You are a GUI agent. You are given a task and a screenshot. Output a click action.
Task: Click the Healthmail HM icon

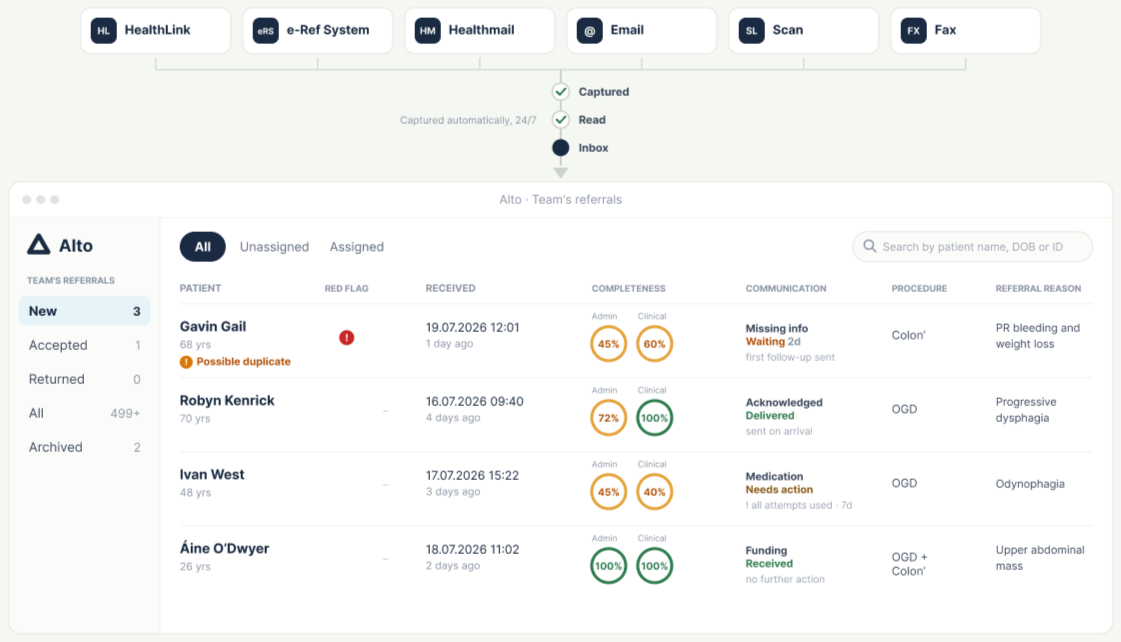[x=428, y=31]
